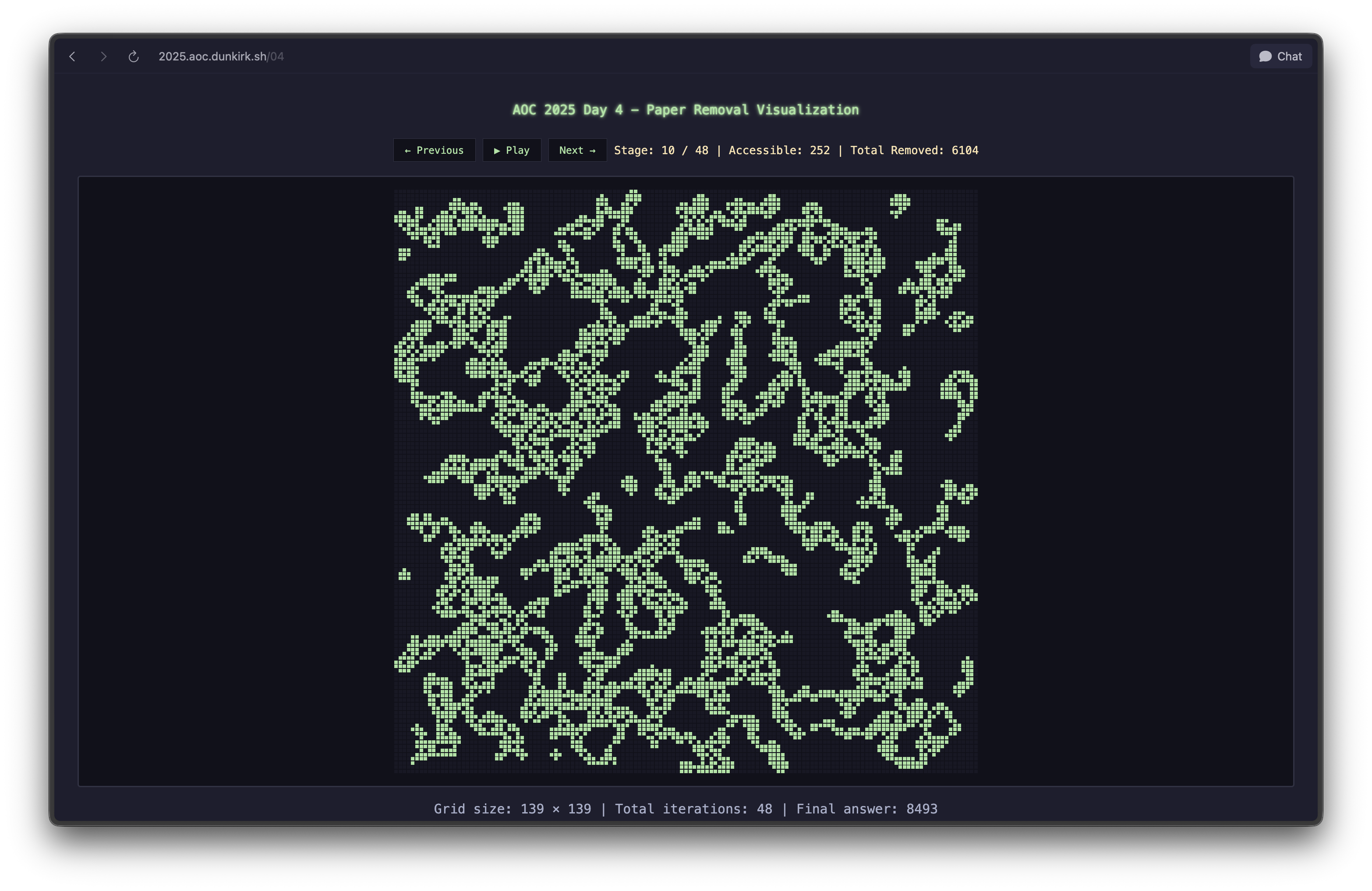Click the Chat tab at top right
This screenshot has height=891, width=1372.
(1280, 56)
